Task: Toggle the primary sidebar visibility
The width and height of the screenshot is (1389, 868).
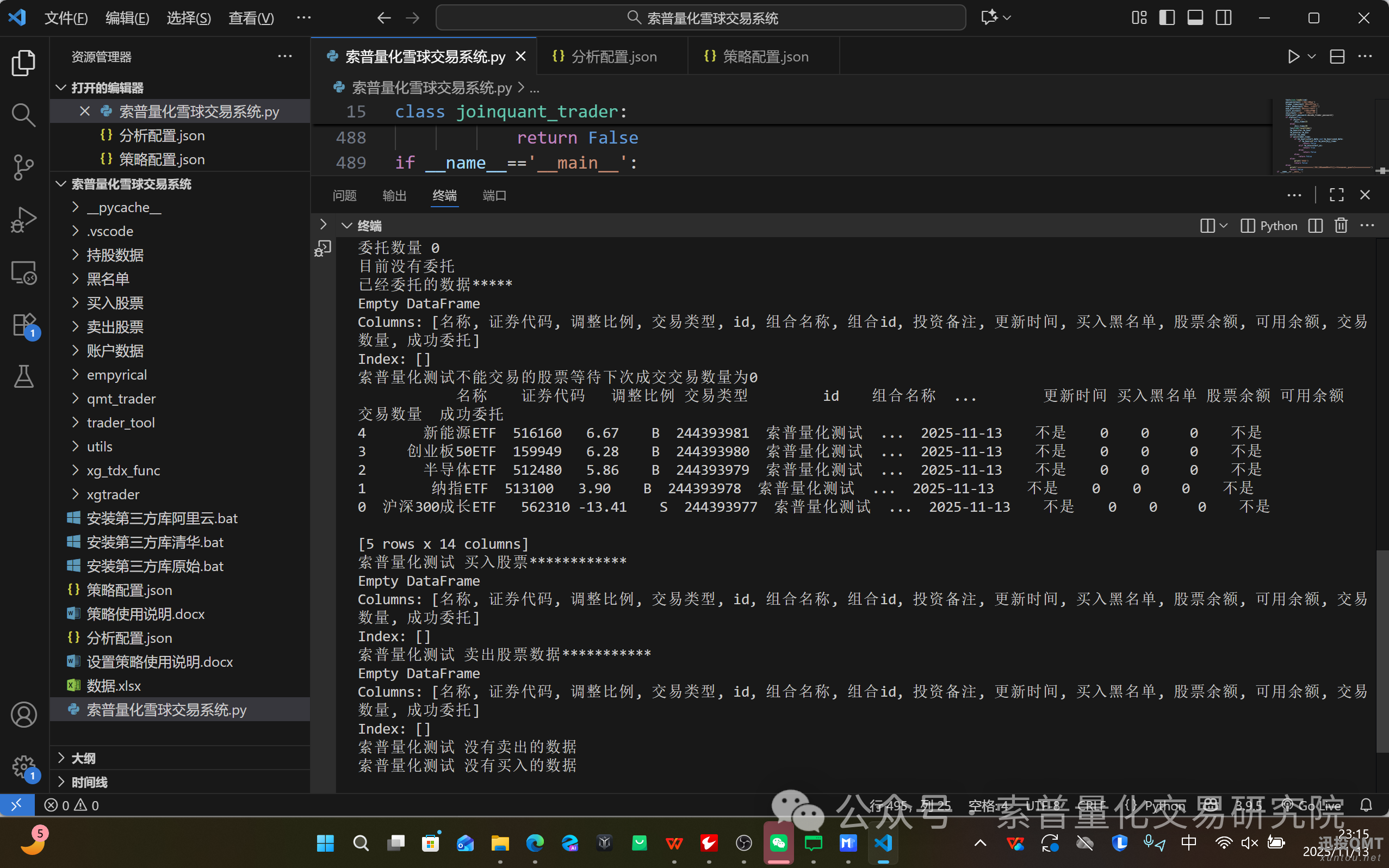Action: (x=1167, y=18)
